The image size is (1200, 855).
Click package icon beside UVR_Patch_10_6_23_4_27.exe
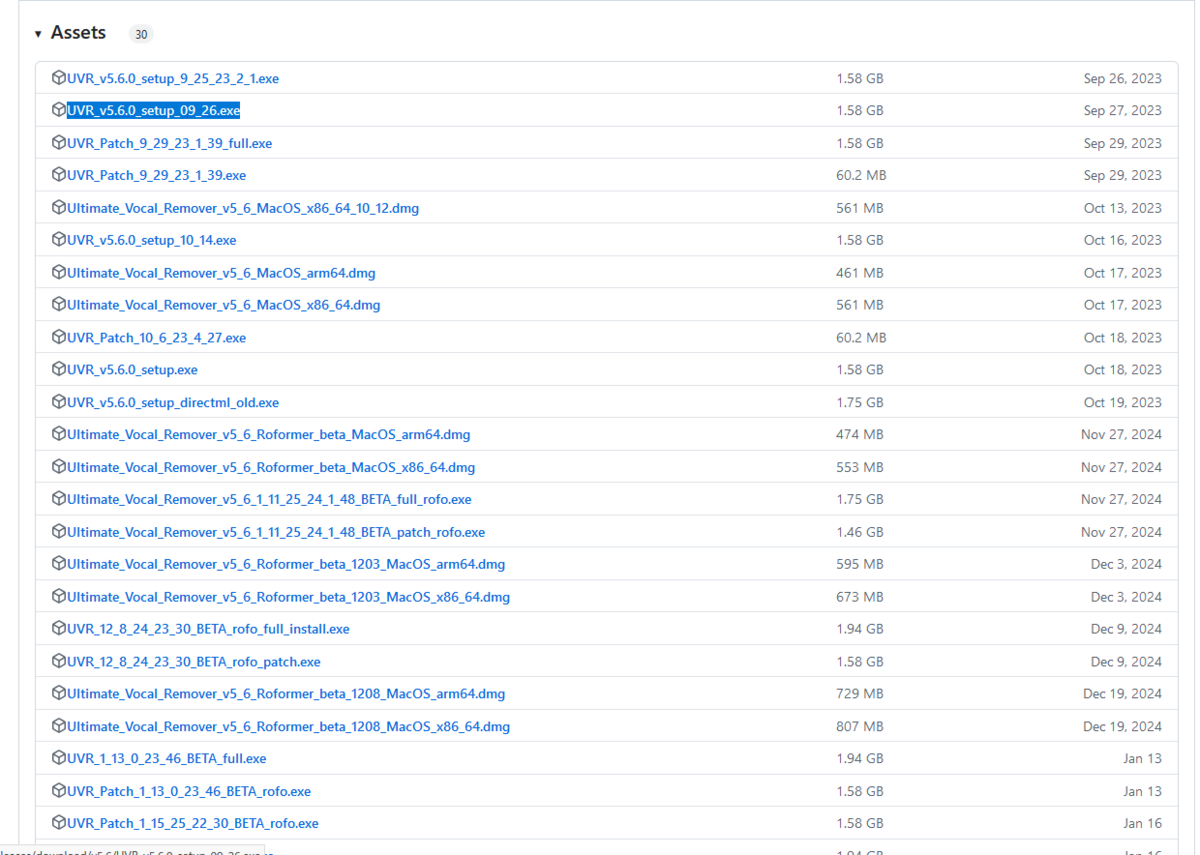(59, 338)
